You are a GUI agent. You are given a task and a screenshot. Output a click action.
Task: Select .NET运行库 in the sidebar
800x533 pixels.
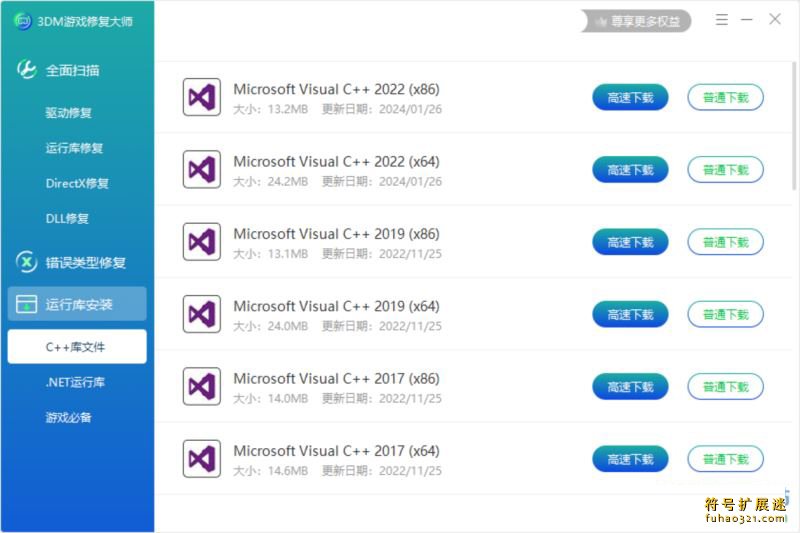75,382
